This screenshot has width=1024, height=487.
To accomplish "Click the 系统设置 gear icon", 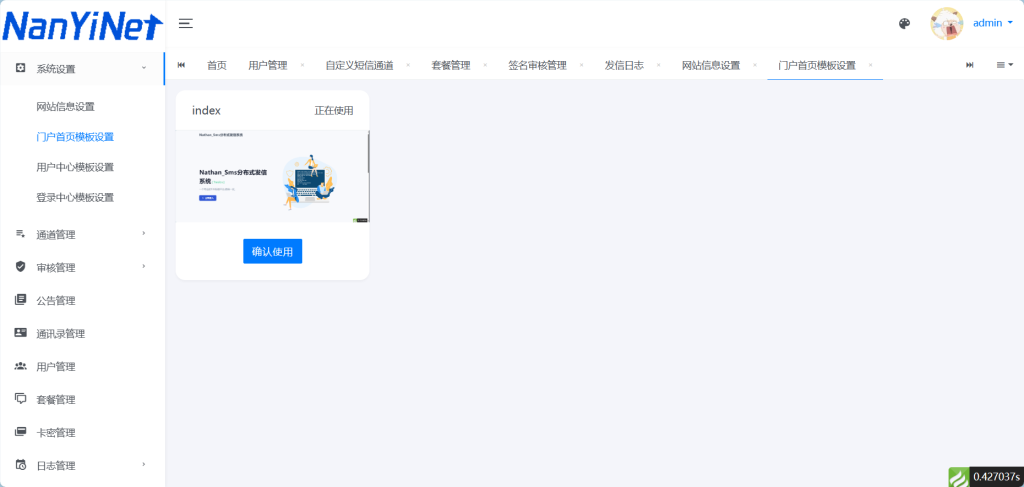I will coord(20,68).
